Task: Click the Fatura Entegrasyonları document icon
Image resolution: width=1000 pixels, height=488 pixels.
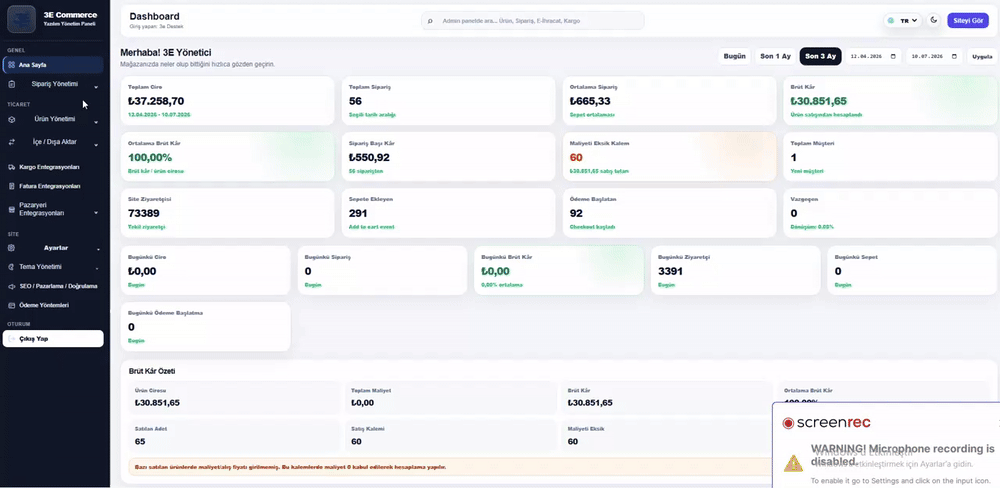Action: pyautogui.click(x=11, y=186)
